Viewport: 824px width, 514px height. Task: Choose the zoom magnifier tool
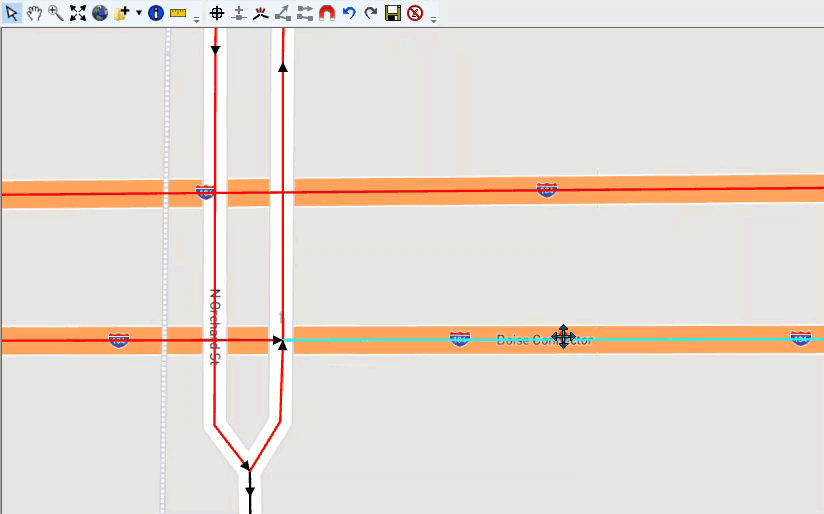click(x=56, y=13)
